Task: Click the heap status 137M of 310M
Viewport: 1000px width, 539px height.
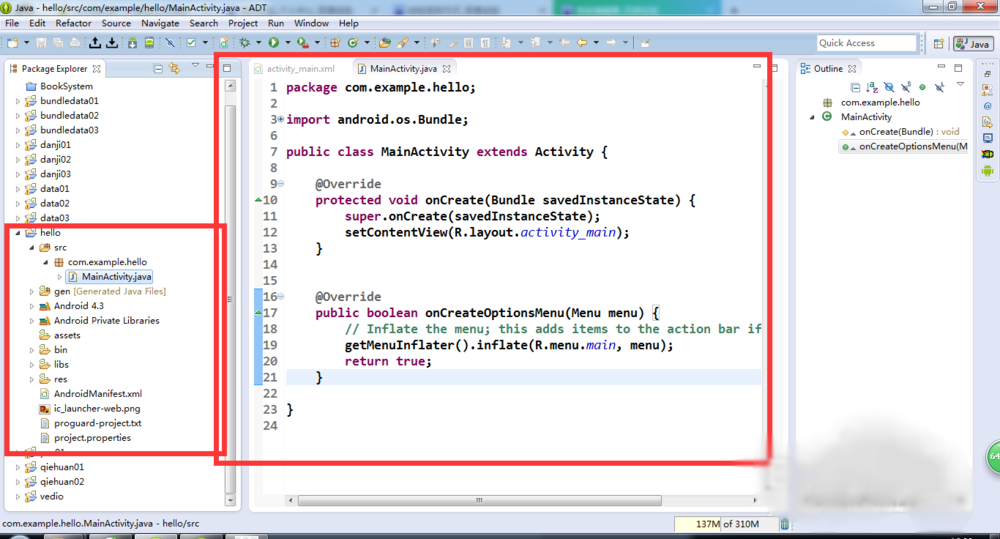Action: coord(726,524)
